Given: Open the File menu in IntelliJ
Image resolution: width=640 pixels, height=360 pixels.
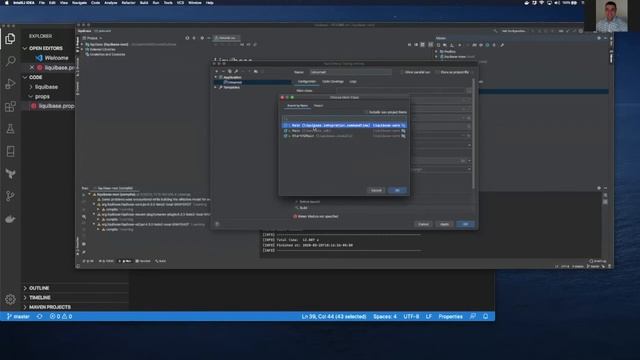Looking at the screenshot, I should coord(42,2).
